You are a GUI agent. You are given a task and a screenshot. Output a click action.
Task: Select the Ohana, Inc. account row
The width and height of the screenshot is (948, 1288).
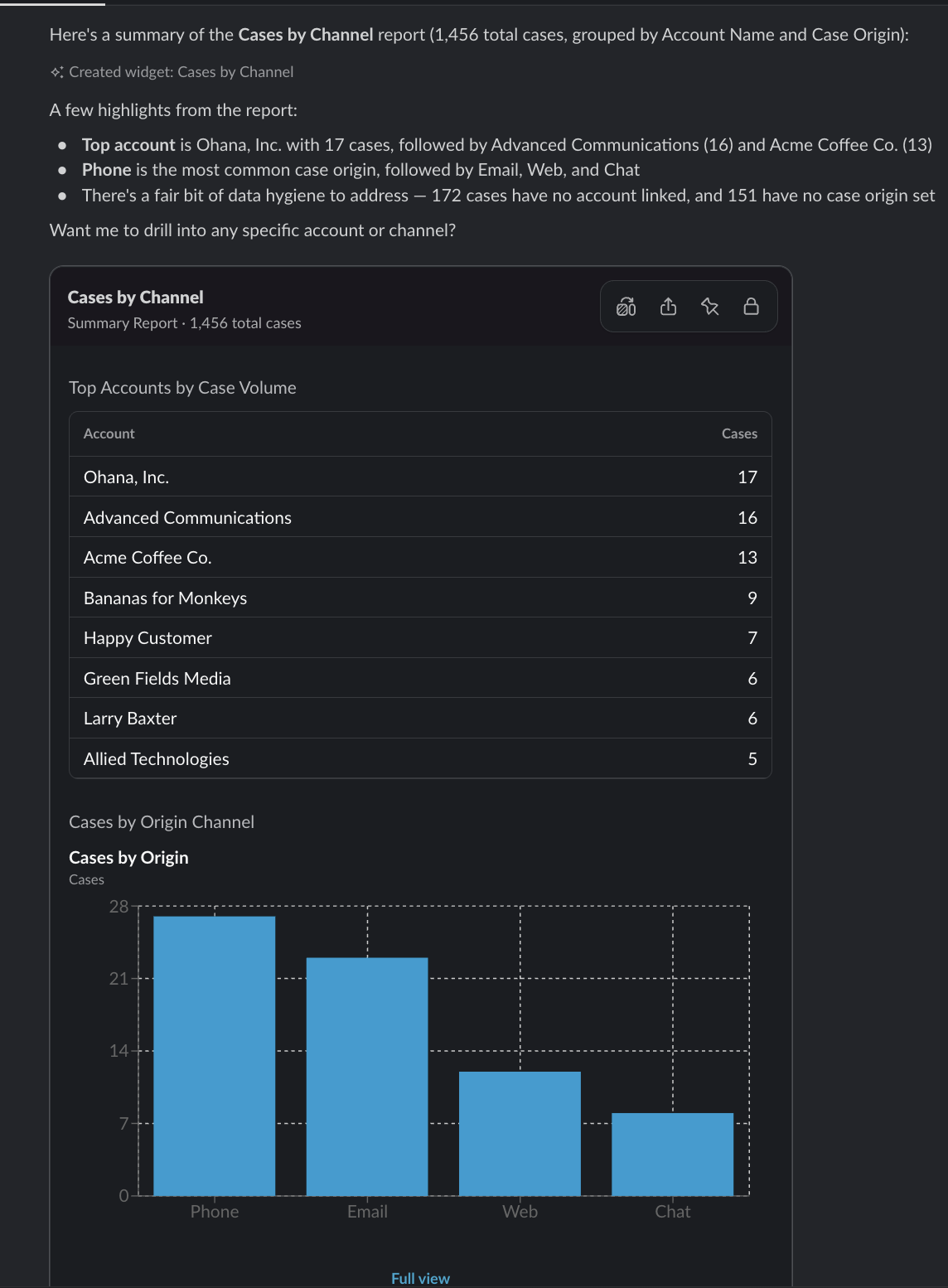[420, 477]
